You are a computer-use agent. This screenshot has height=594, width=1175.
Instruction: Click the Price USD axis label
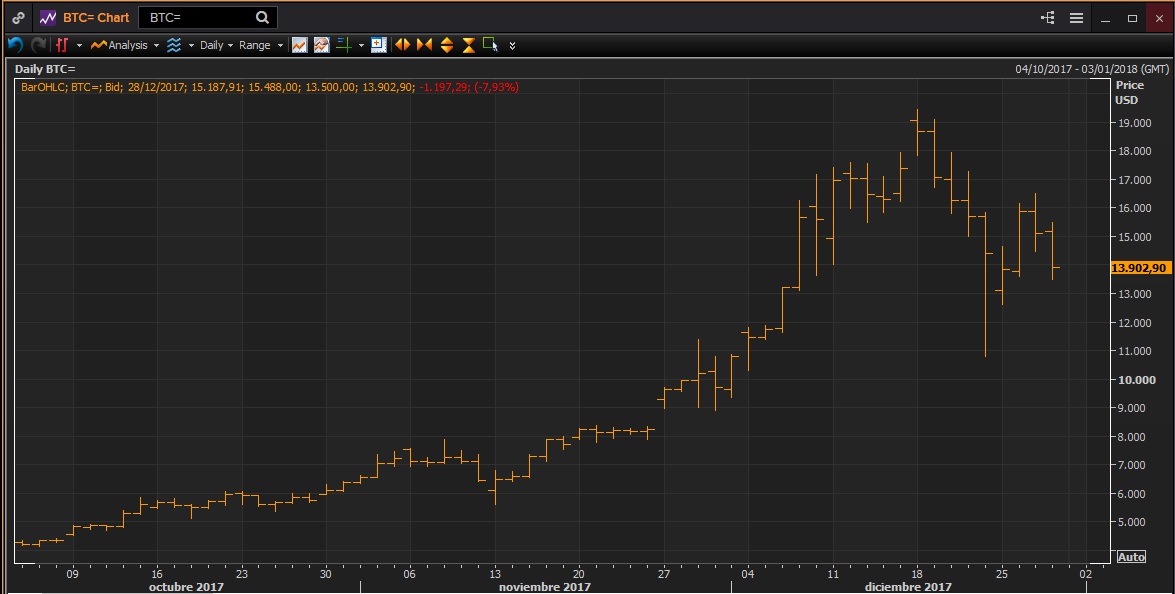pos(1129,93)
